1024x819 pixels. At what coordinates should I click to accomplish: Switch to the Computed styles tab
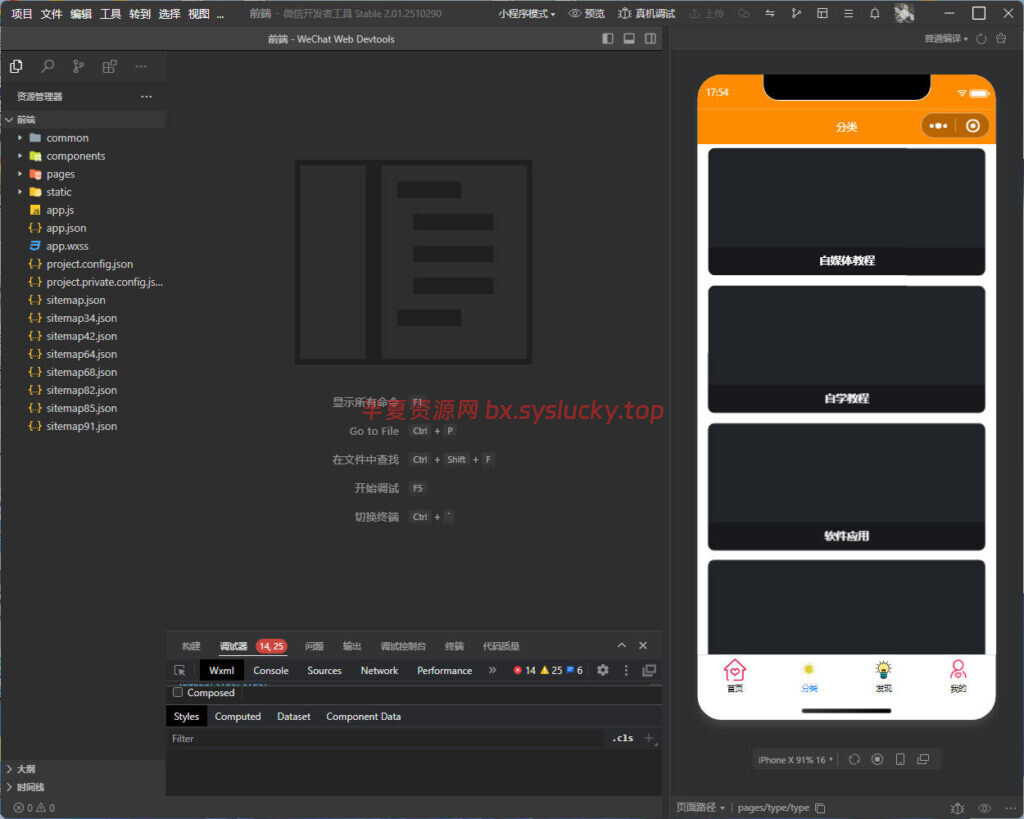(238, 716)
